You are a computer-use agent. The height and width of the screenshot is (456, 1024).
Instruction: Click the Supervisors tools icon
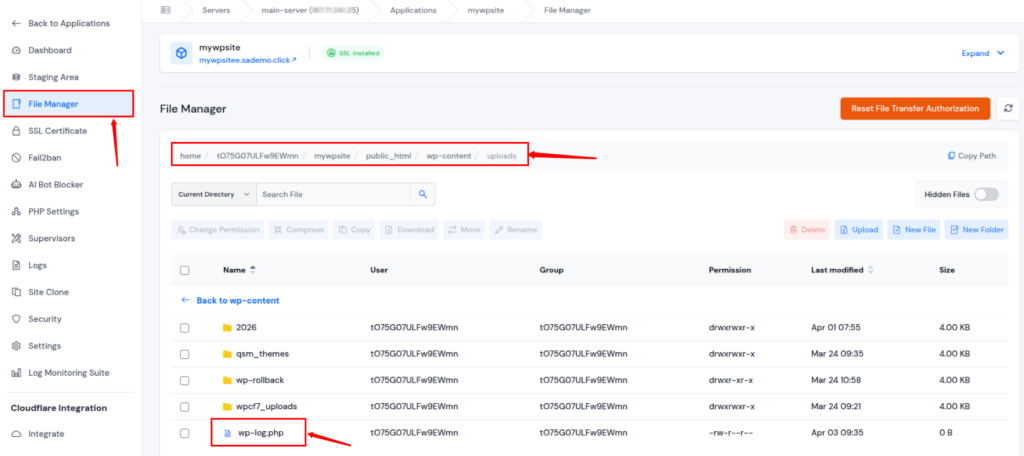point(16,238)
